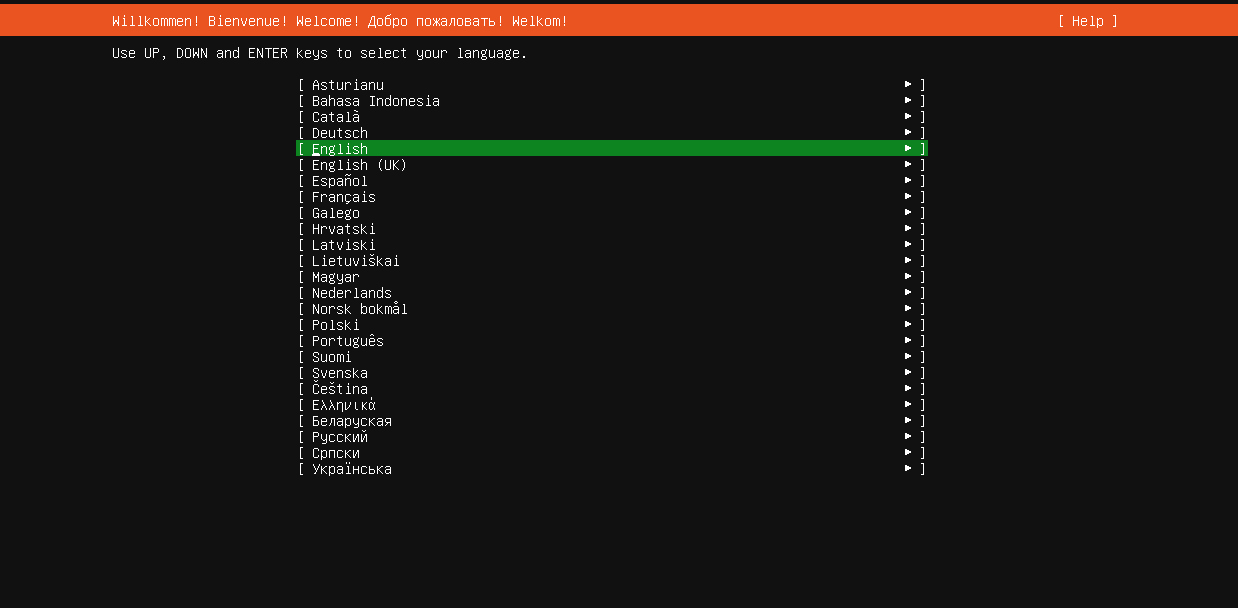The height and width of the screenshot is (608, 1238).
Task: Expand the English (UK) arrow
Action: coord(908,165)
